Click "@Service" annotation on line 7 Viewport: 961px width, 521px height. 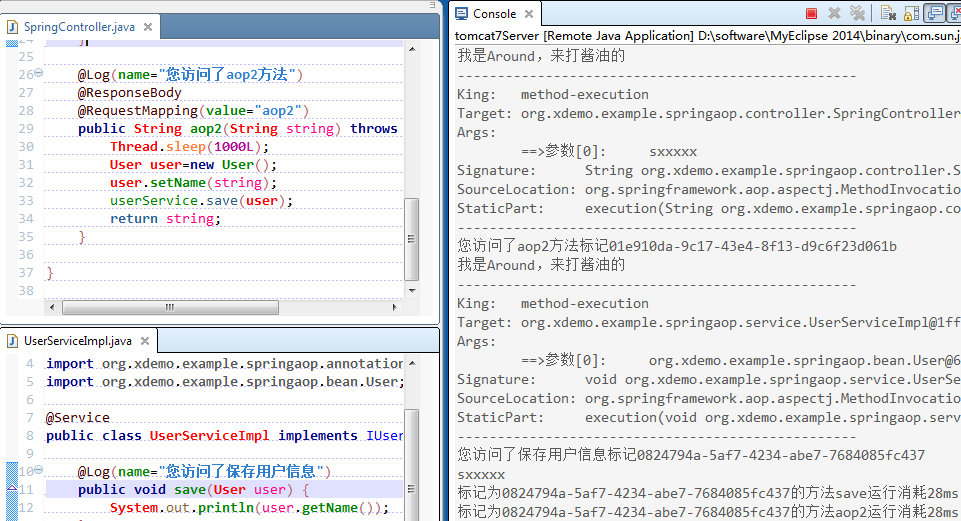click(x=78, y=417)
